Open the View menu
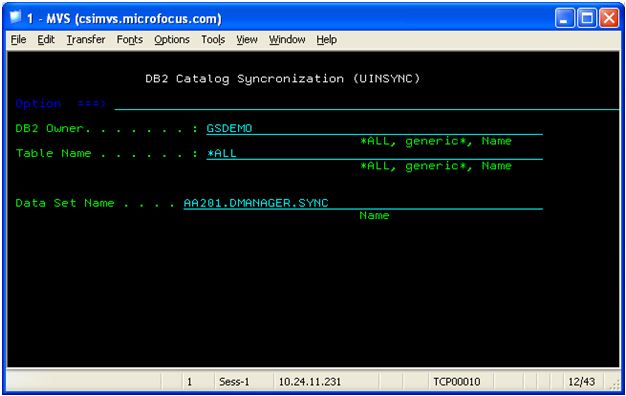626x396 pixels. tap(247, 40)
